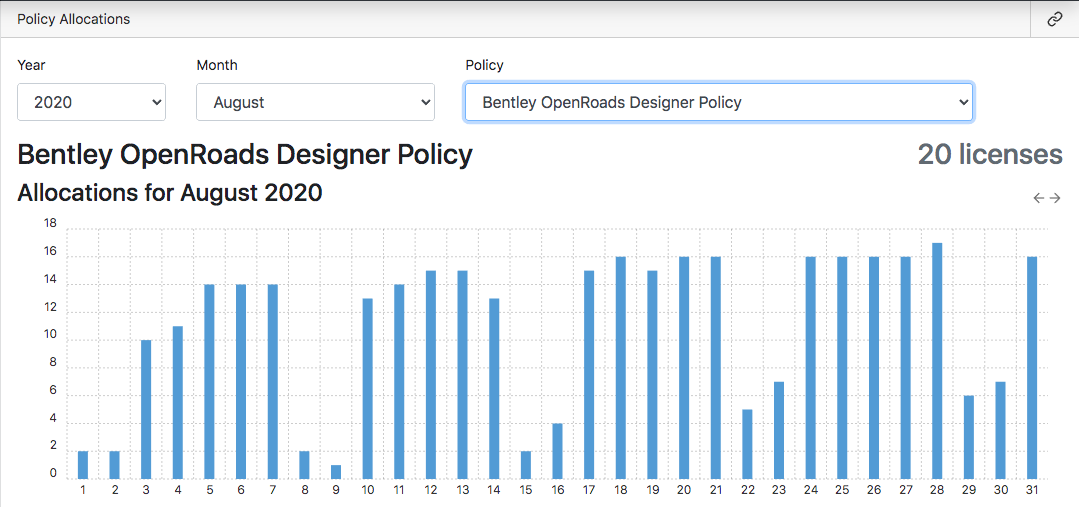The image size is (1079, 507).
Task: Select the bar for day 5
Action: tap(210, 382)
